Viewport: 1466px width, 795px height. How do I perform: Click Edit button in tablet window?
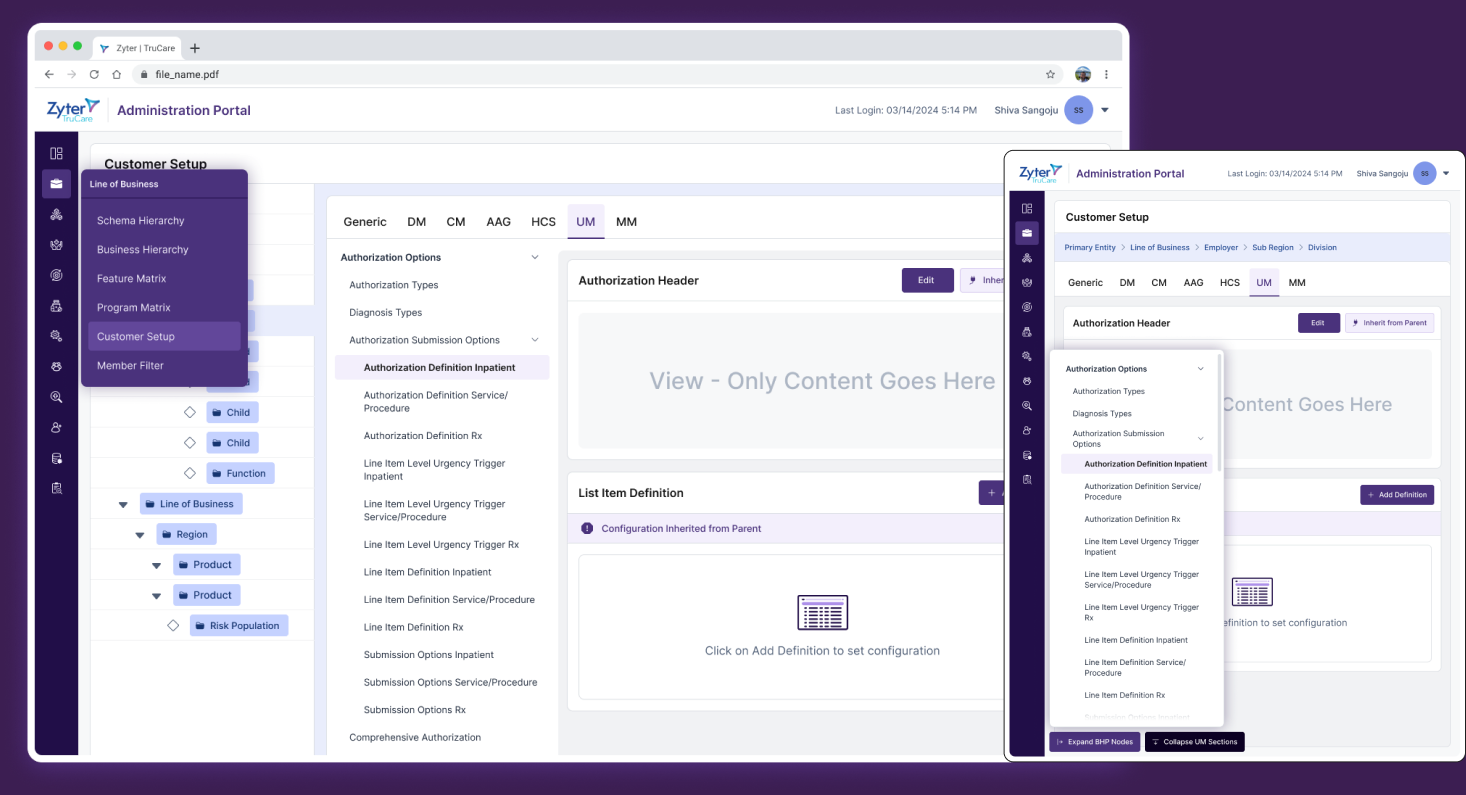[1318, 323]
